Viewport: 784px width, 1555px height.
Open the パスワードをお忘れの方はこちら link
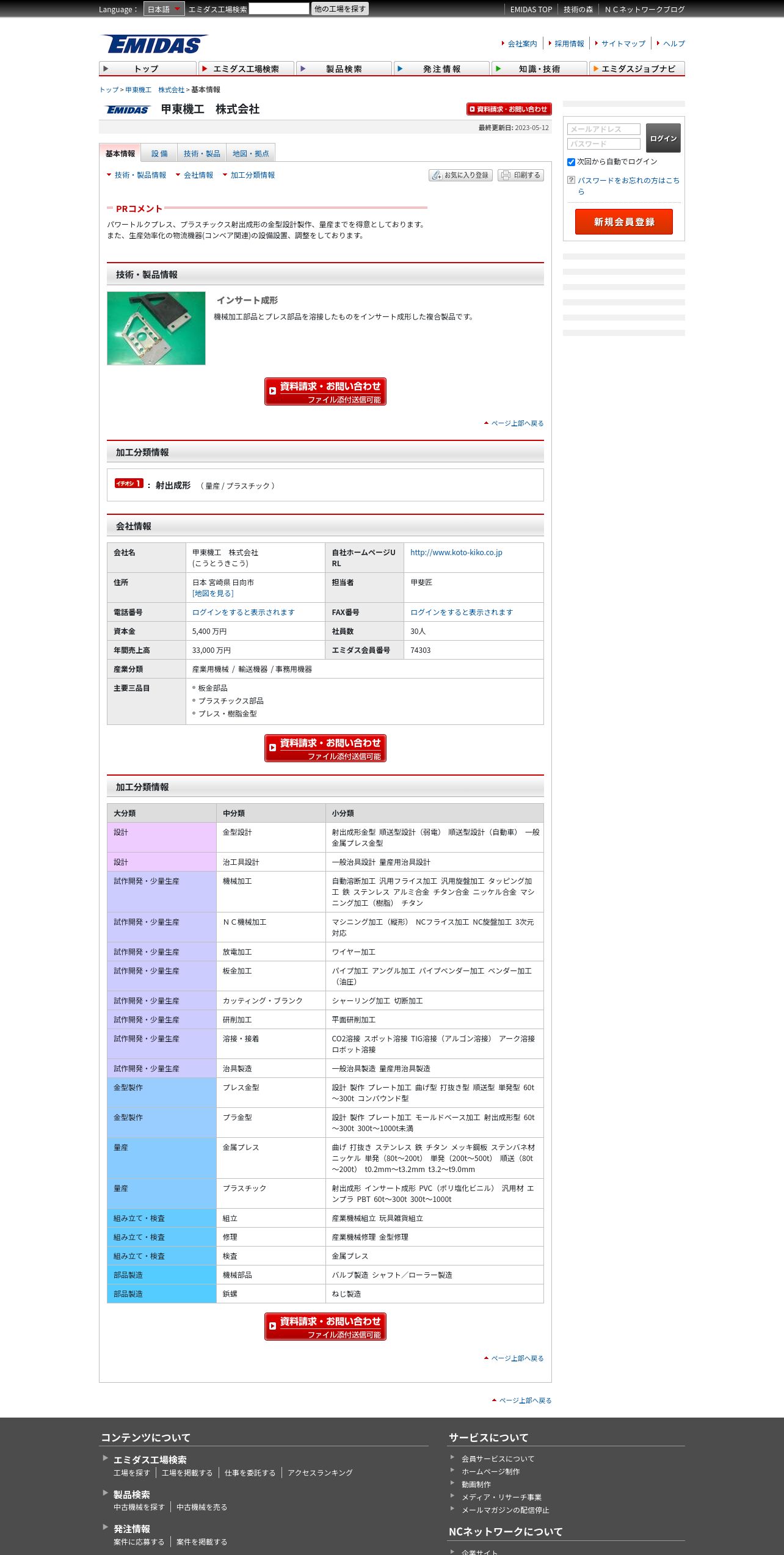[628, 186]
